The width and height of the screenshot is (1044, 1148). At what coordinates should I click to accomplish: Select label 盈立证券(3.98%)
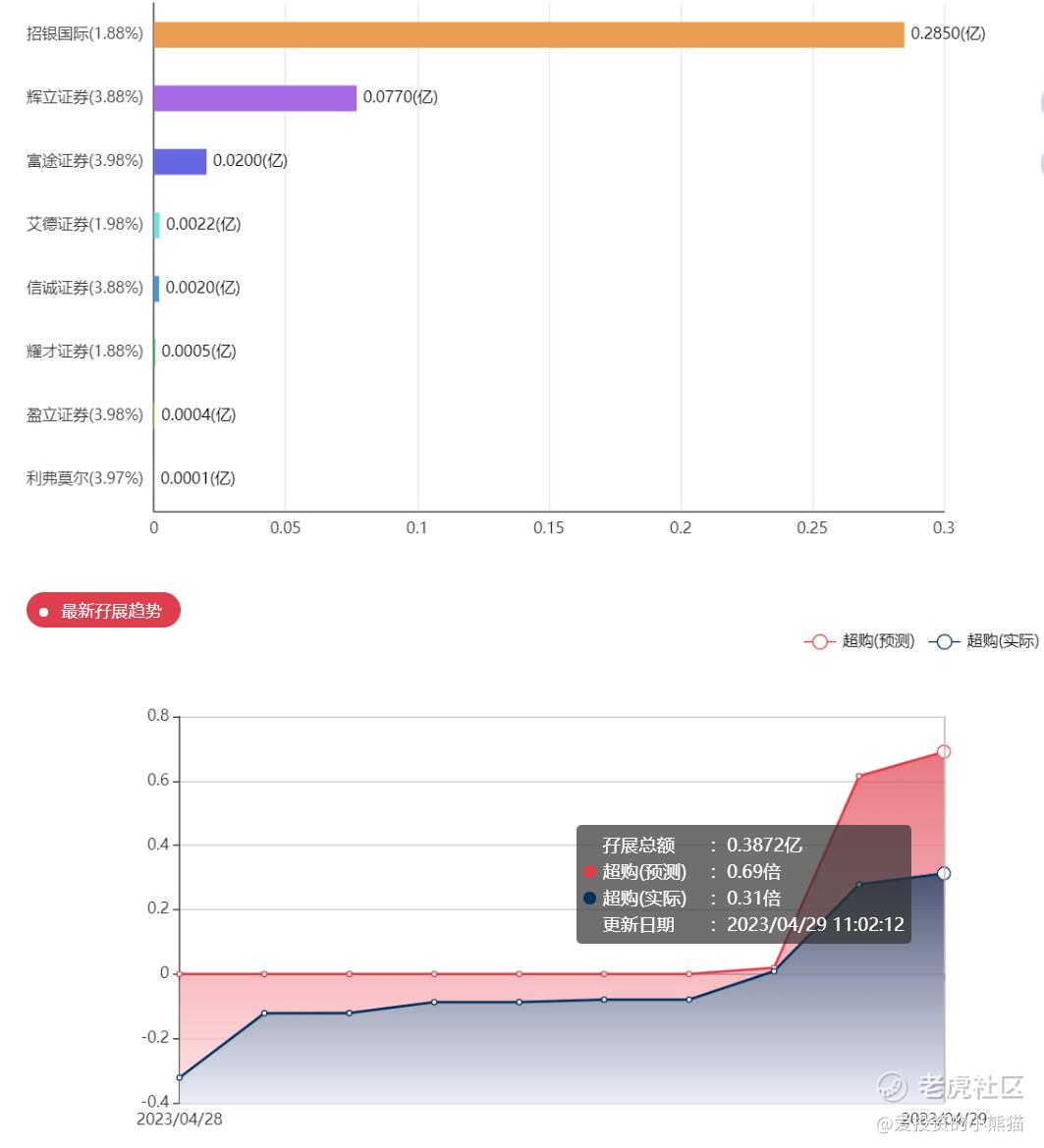(x=84, y=415)
